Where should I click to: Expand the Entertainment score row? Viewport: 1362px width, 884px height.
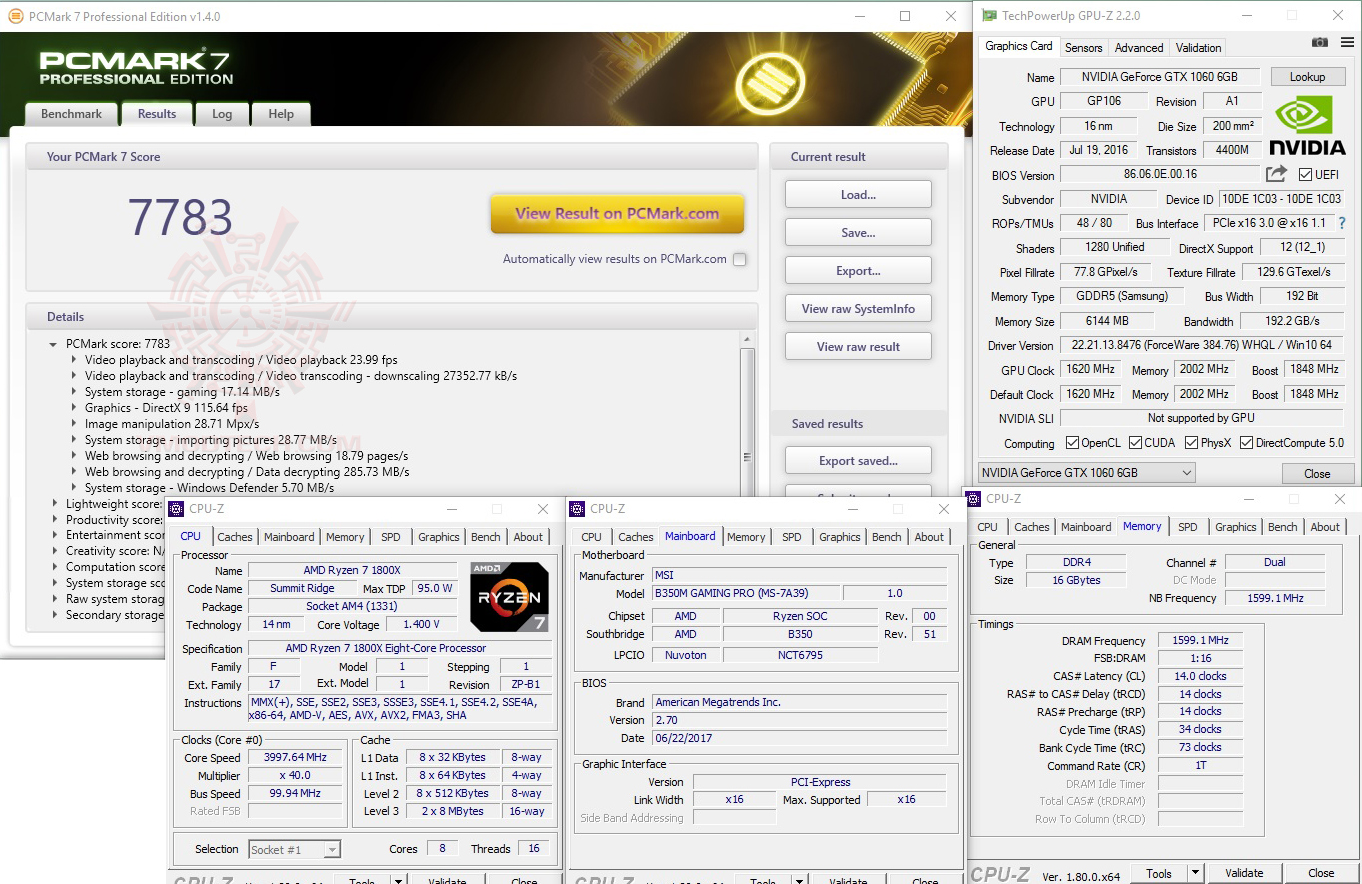pos(56,536)
